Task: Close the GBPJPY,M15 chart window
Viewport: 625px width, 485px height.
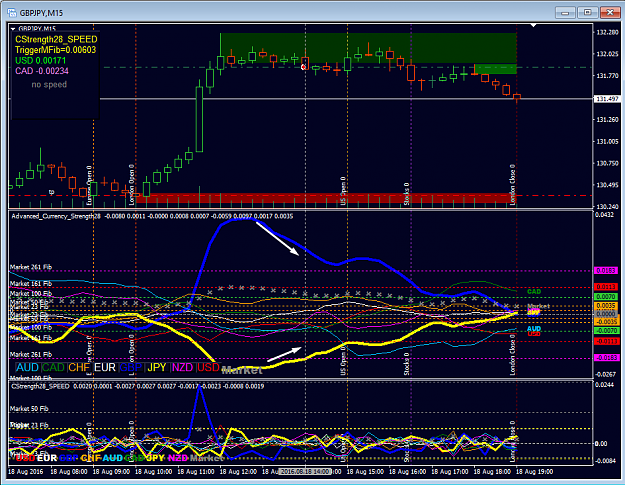Action: point(610,13)
